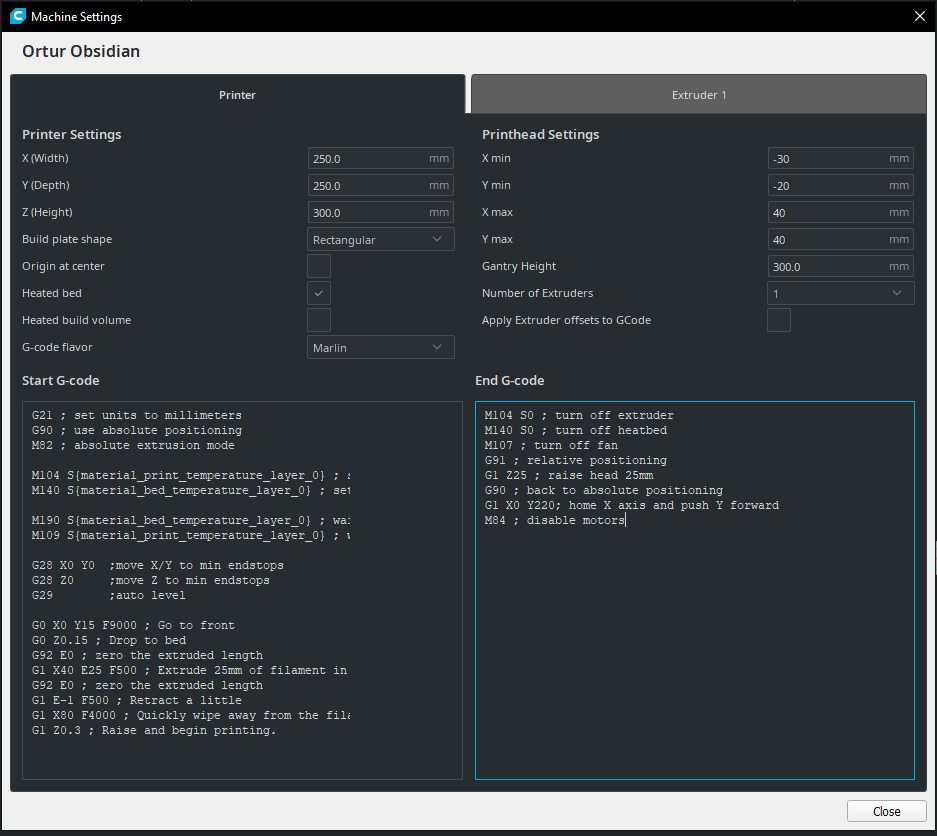Focus the Z (Height) input field
The image size is (937, 836).
tap(381, 212)
